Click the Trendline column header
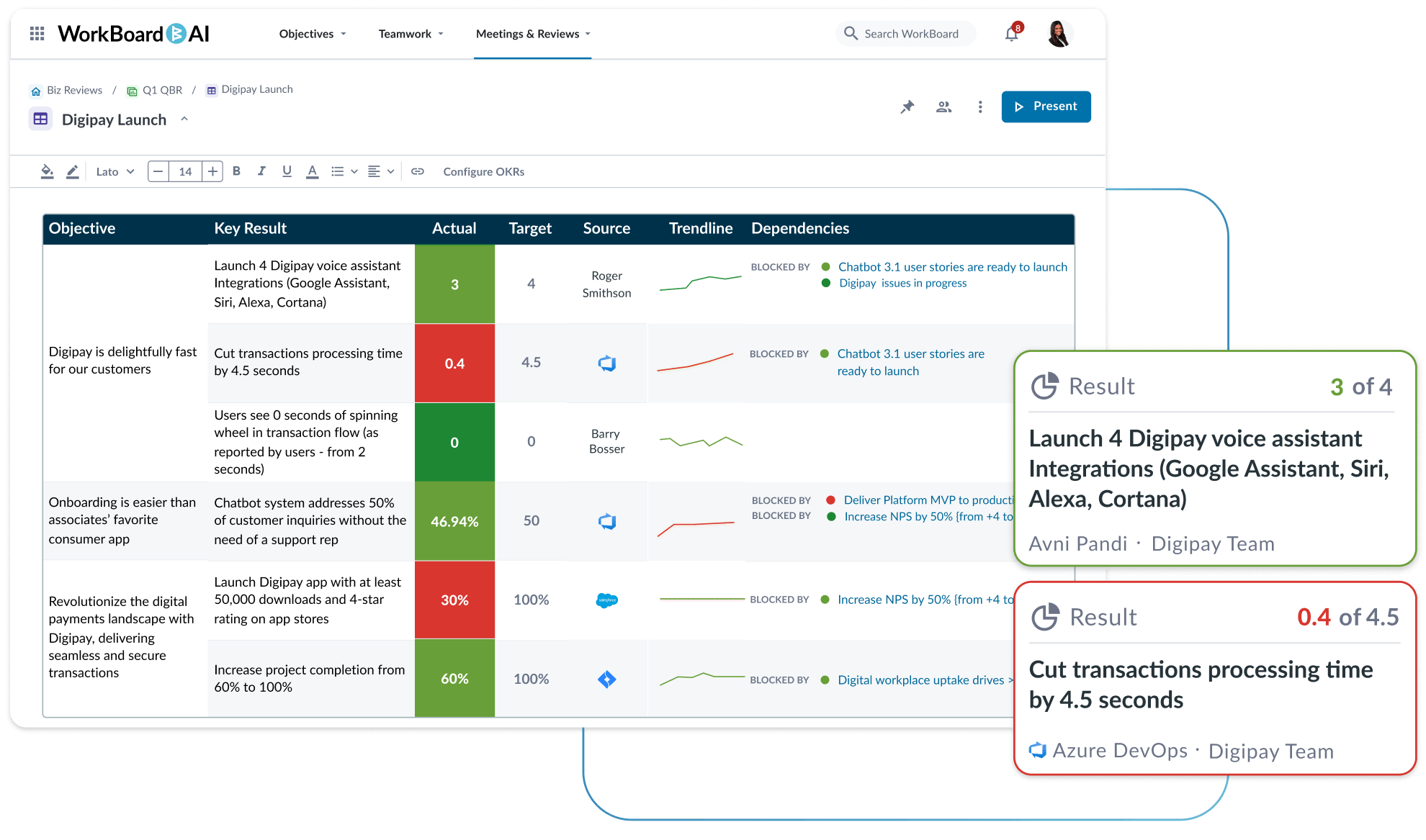1426x840 pixels. [700, 228]
